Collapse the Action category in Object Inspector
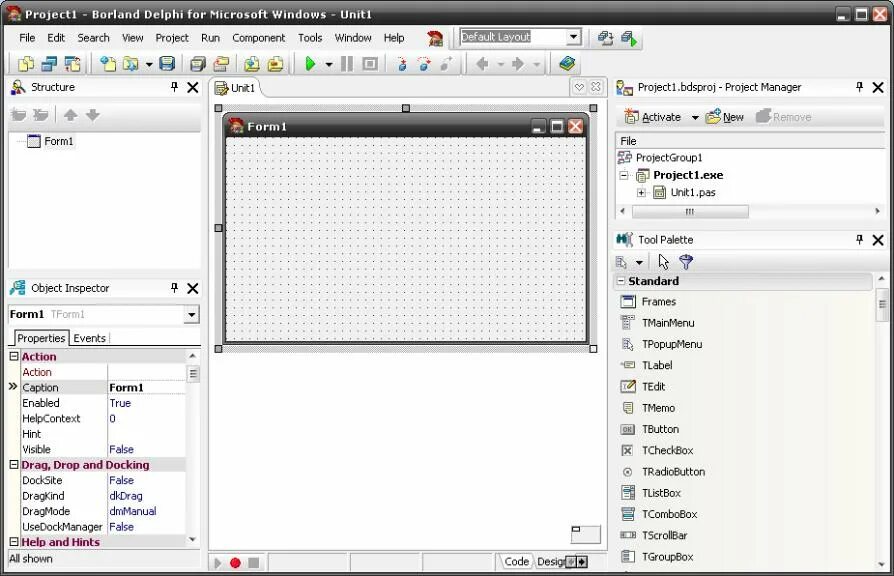894x576 pixels. click(14, 356)
